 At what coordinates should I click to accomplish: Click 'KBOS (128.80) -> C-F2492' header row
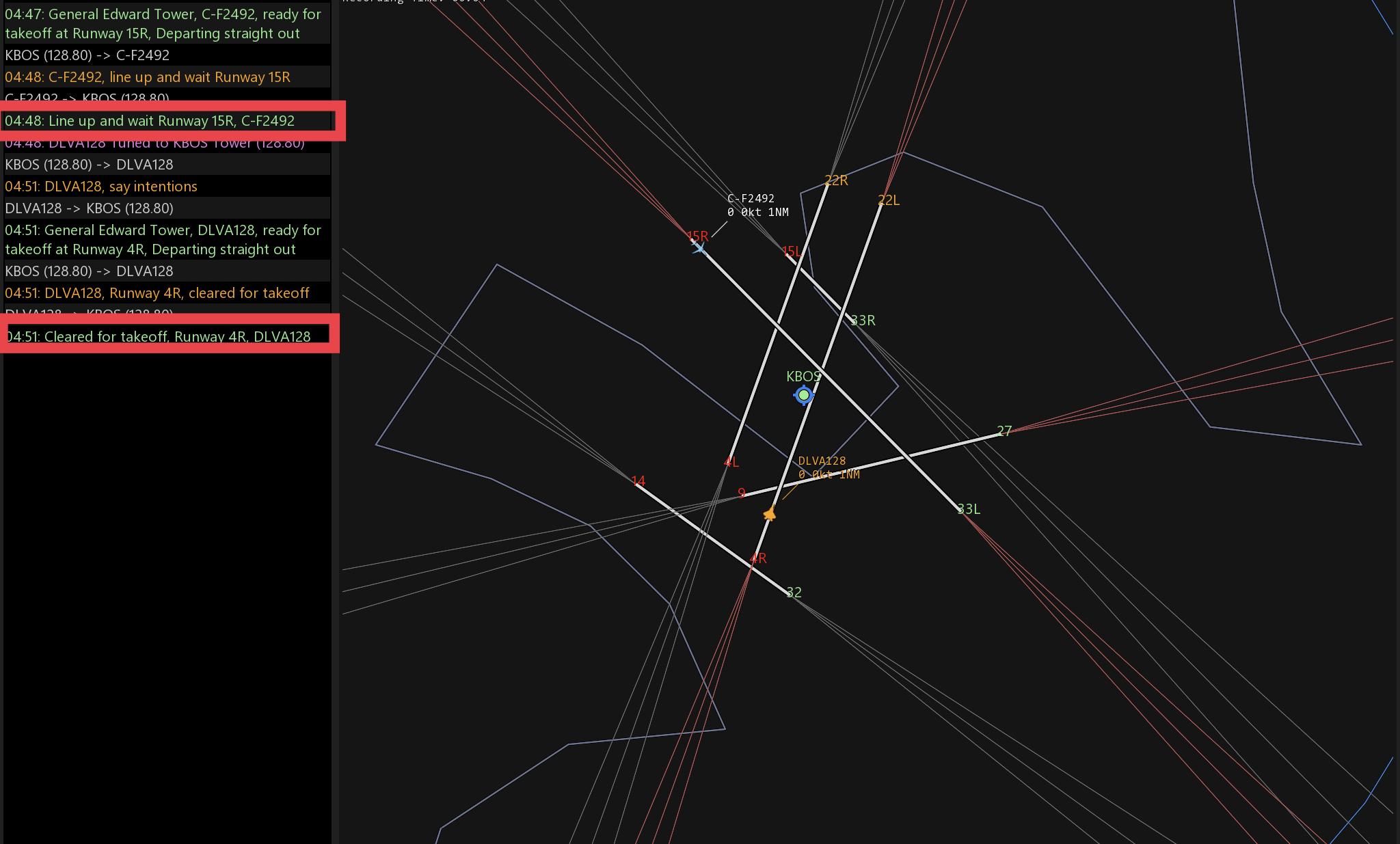click(87, 55)
